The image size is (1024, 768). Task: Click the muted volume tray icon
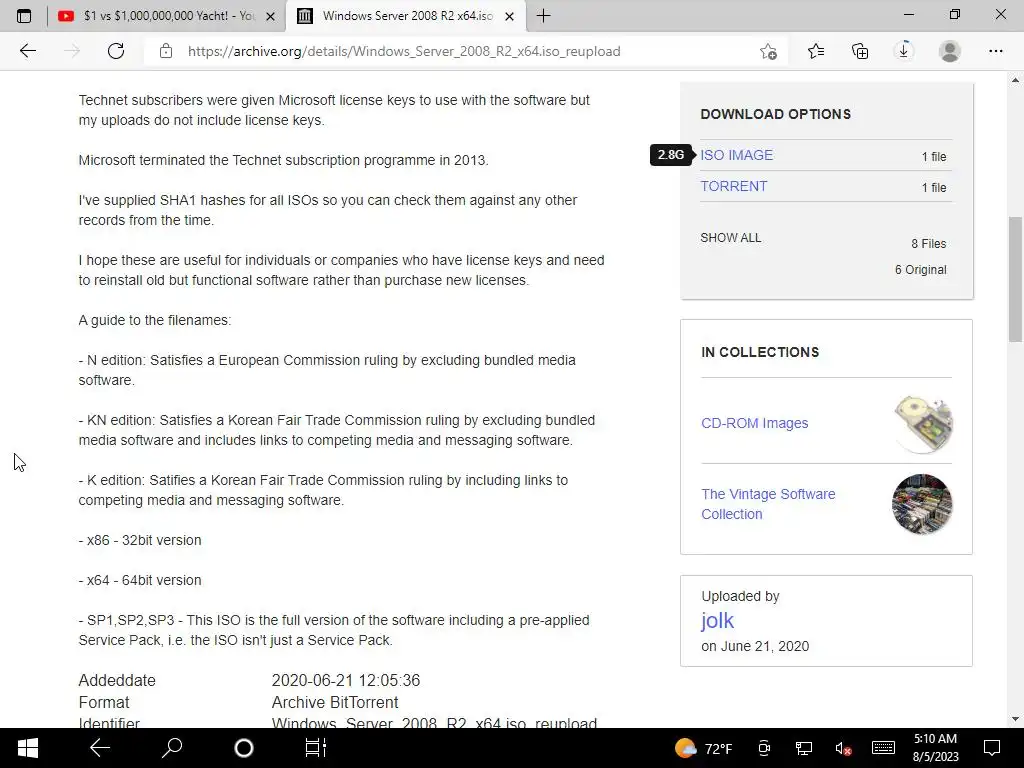(843, 748)
